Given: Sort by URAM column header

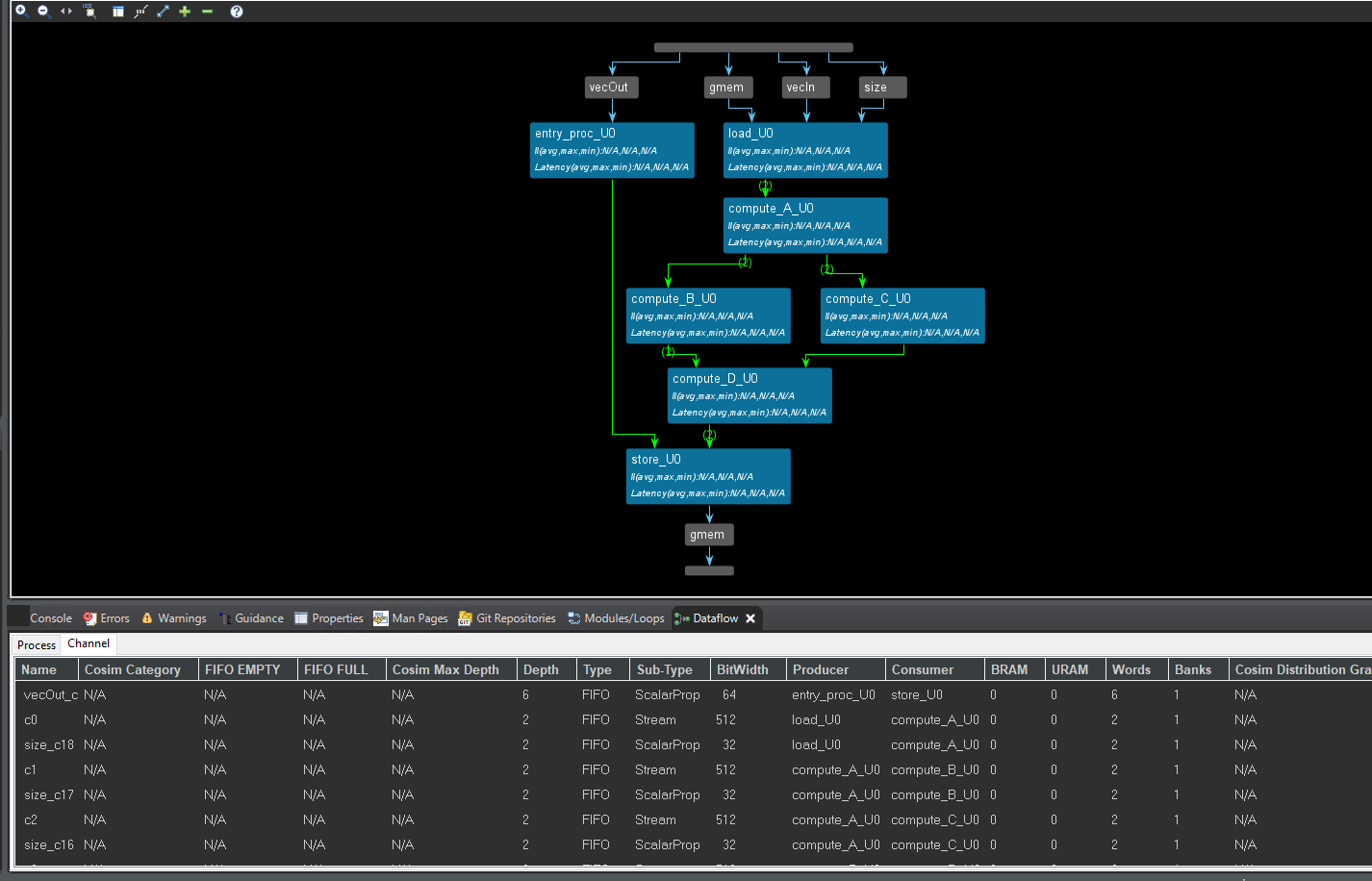Looking at the screenshot, I should coord(1076,669).
